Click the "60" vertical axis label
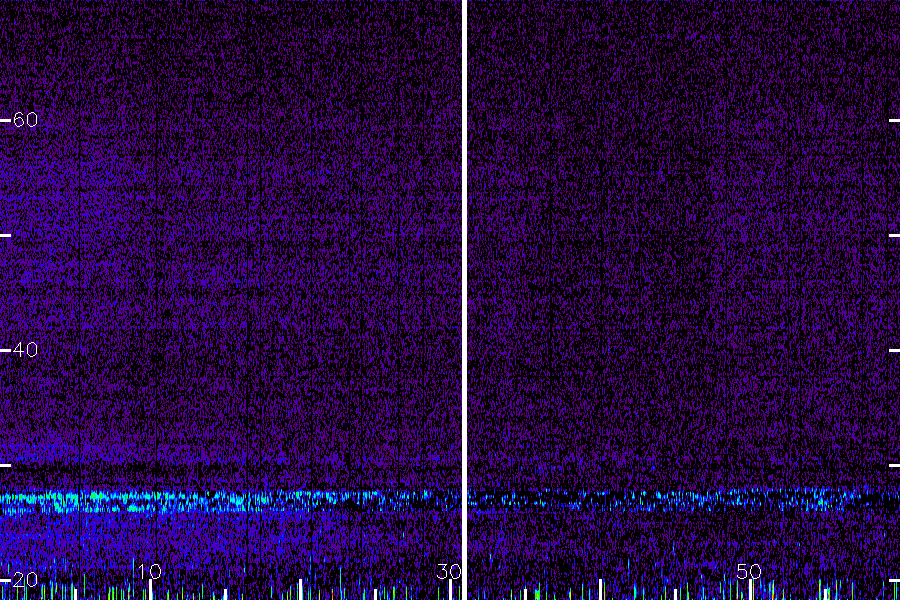900x600 pixels. [x=25, y=120]
